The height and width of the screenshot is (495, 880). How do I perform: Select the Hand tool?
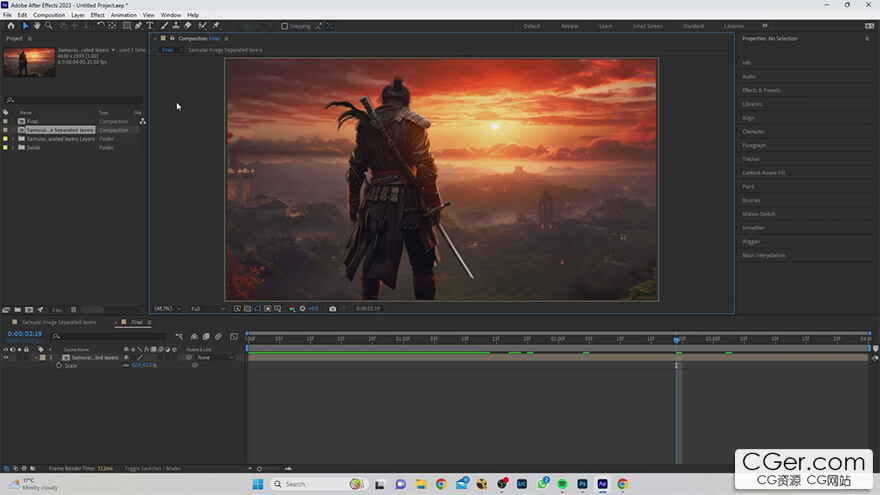click(37, 26)
